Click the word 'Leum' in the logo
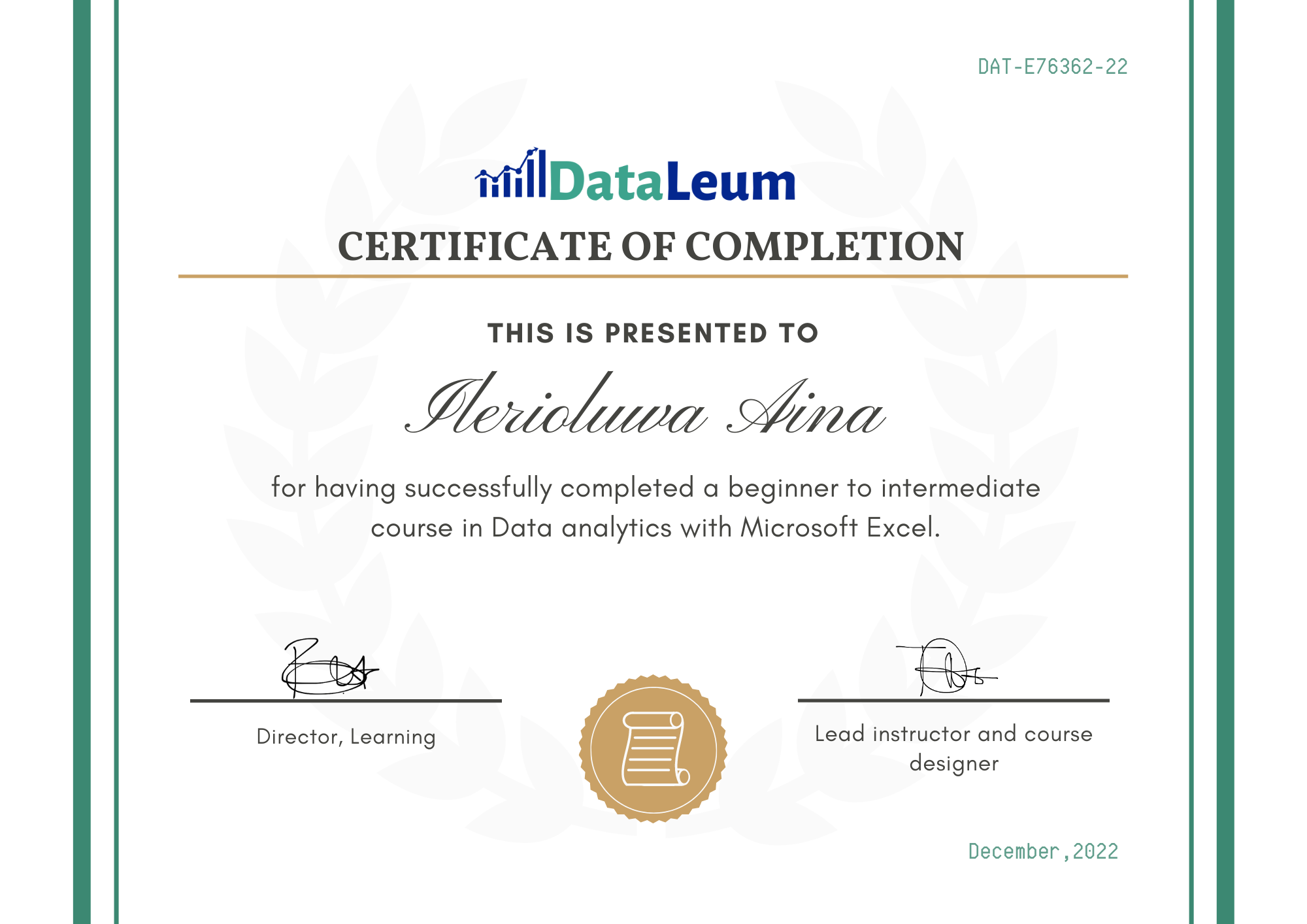This screenshot has height=924, width=1307. tap(730, 181)
